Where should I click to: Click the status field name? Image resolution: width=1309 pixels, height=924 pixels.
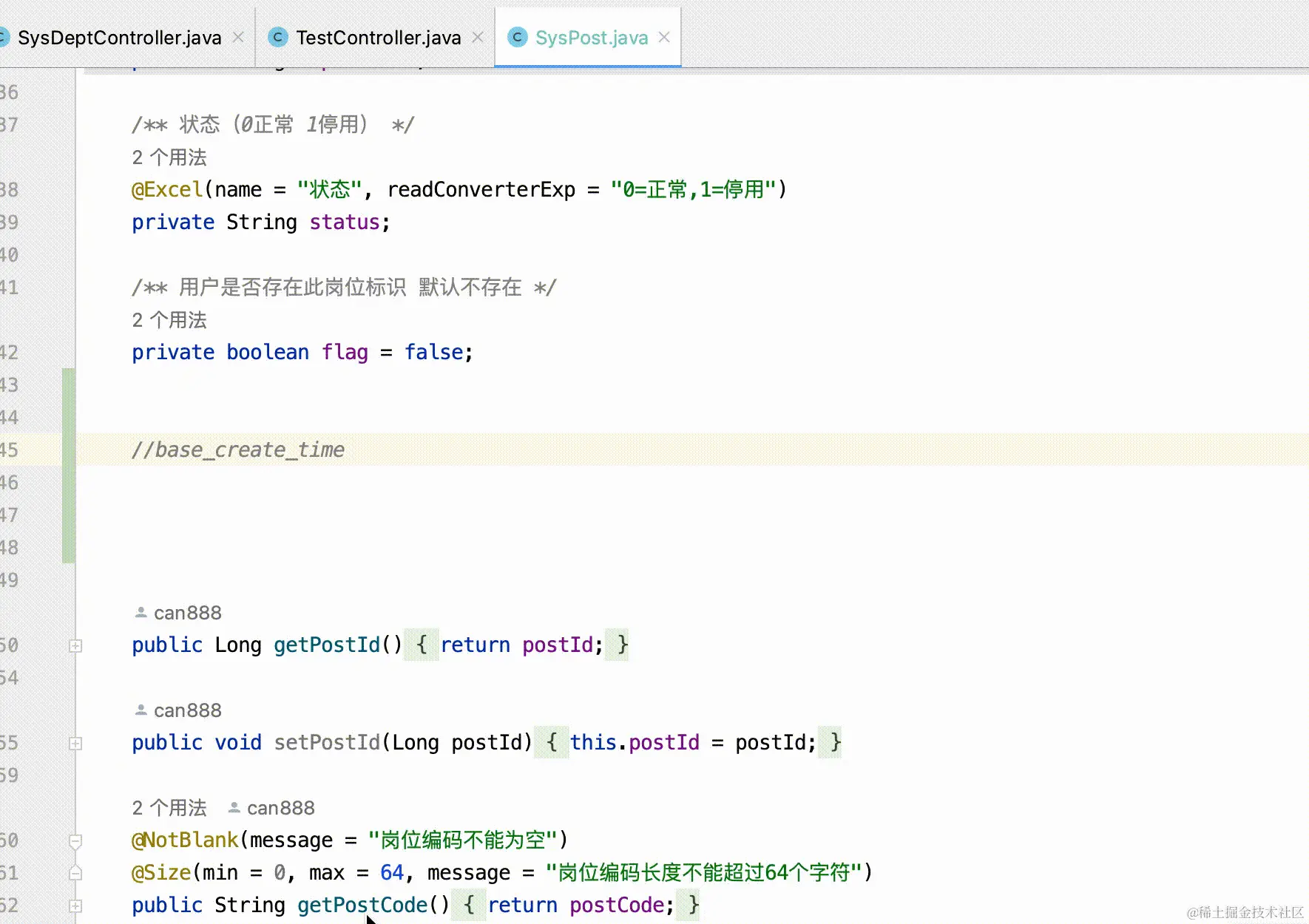click(345, 222)
